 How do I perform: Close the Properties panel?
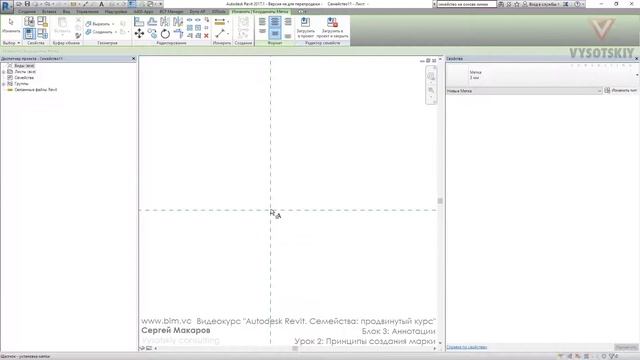636,59
